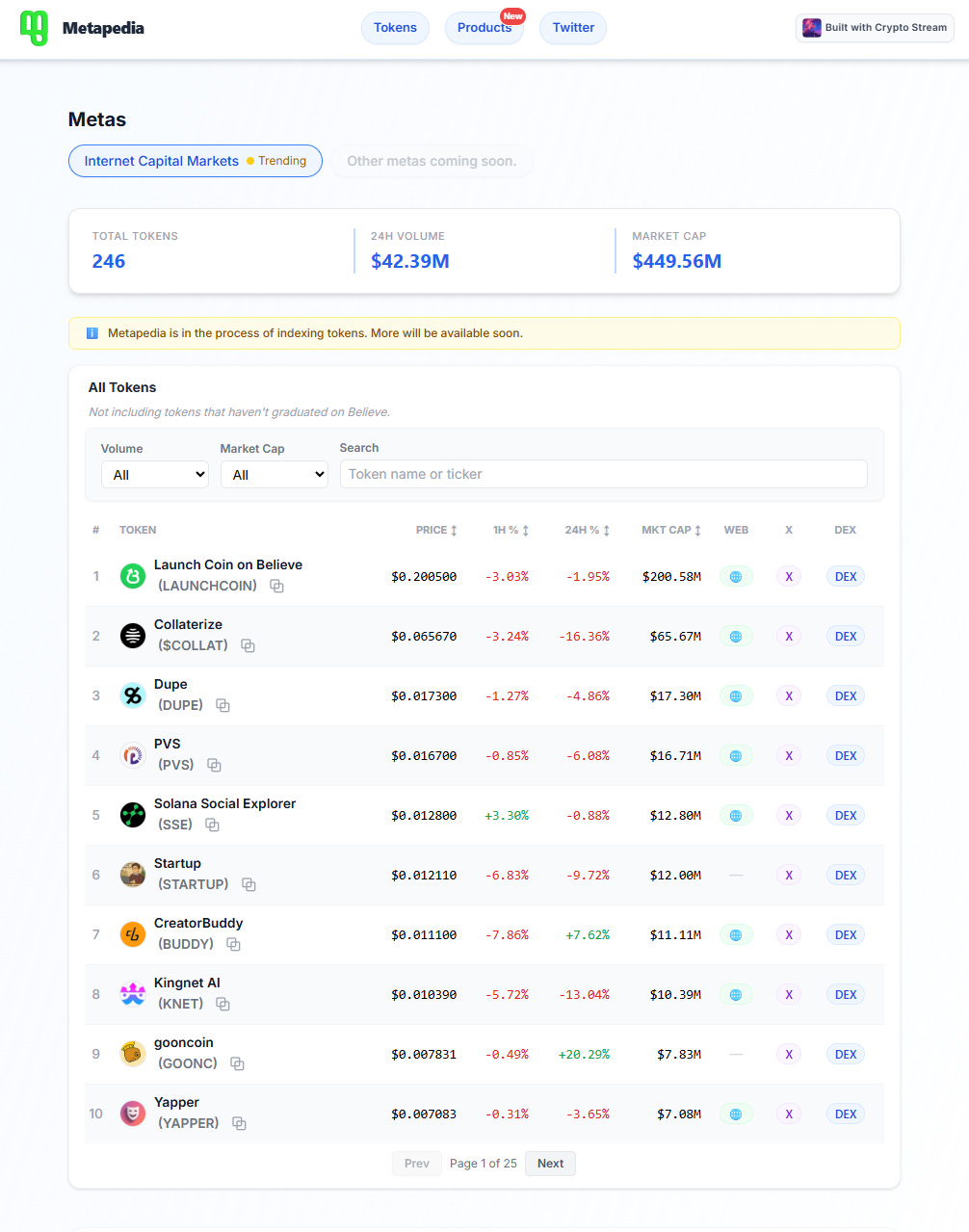969x1232 pixels.
Task: Click the +20.29% 24H change value
Action: tap(584, 1055)
